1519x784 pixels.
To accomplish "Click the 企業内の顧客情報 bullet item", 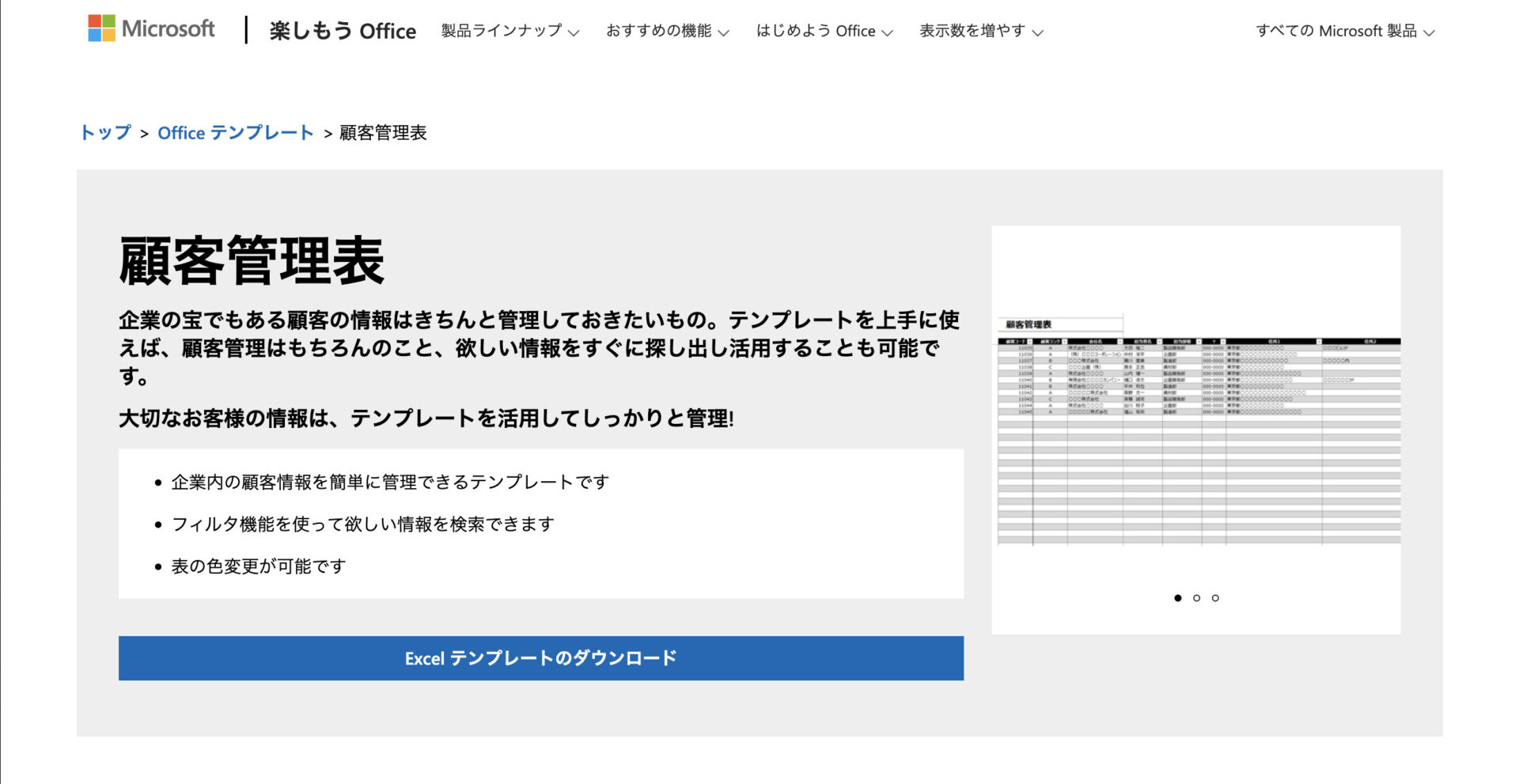I will tap(391, 480).
